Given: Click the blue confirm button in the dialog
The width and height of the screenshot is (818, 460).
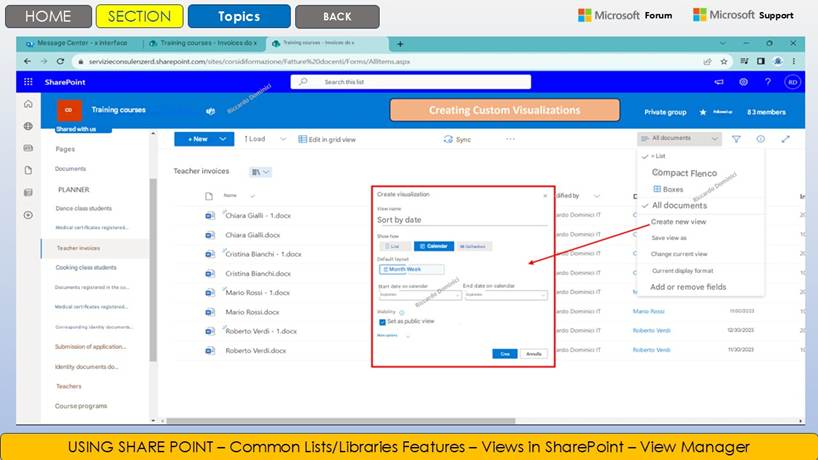Looking at the screenshot, I should (504, 354).
